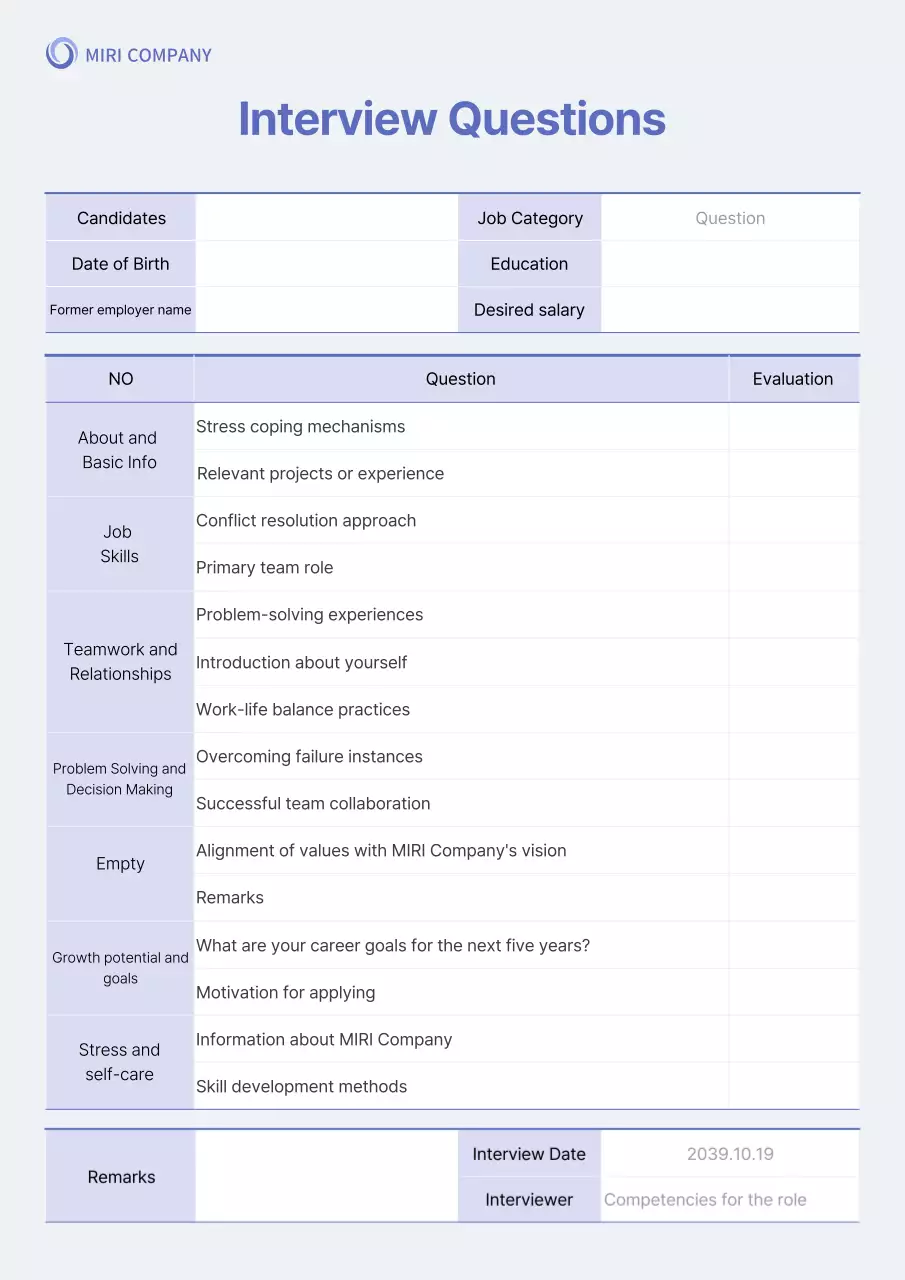
Task: Click evaluation cell for Stress coping mechanisms
Action: pos(793,427)
